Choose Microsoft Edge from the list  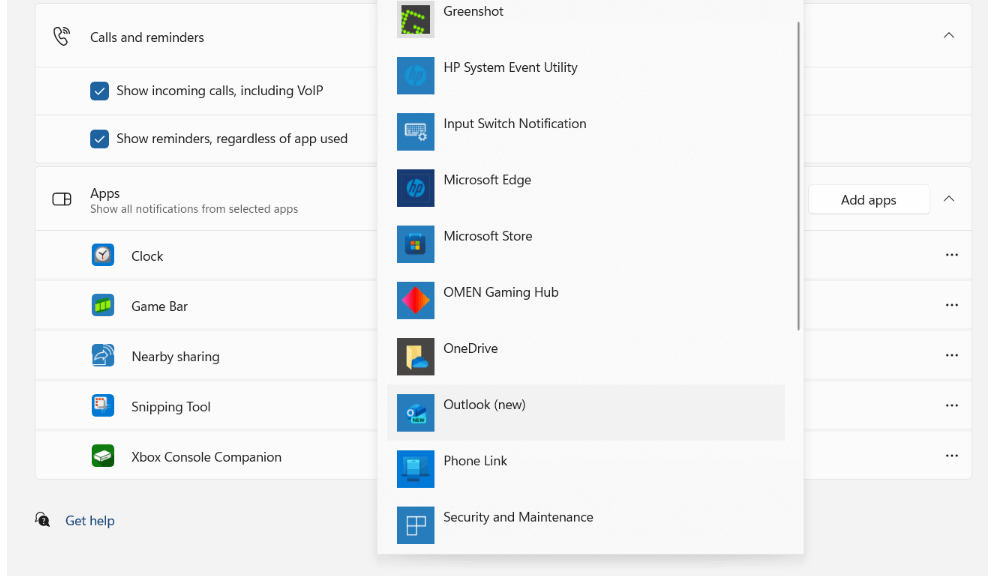tap(586, 188)
